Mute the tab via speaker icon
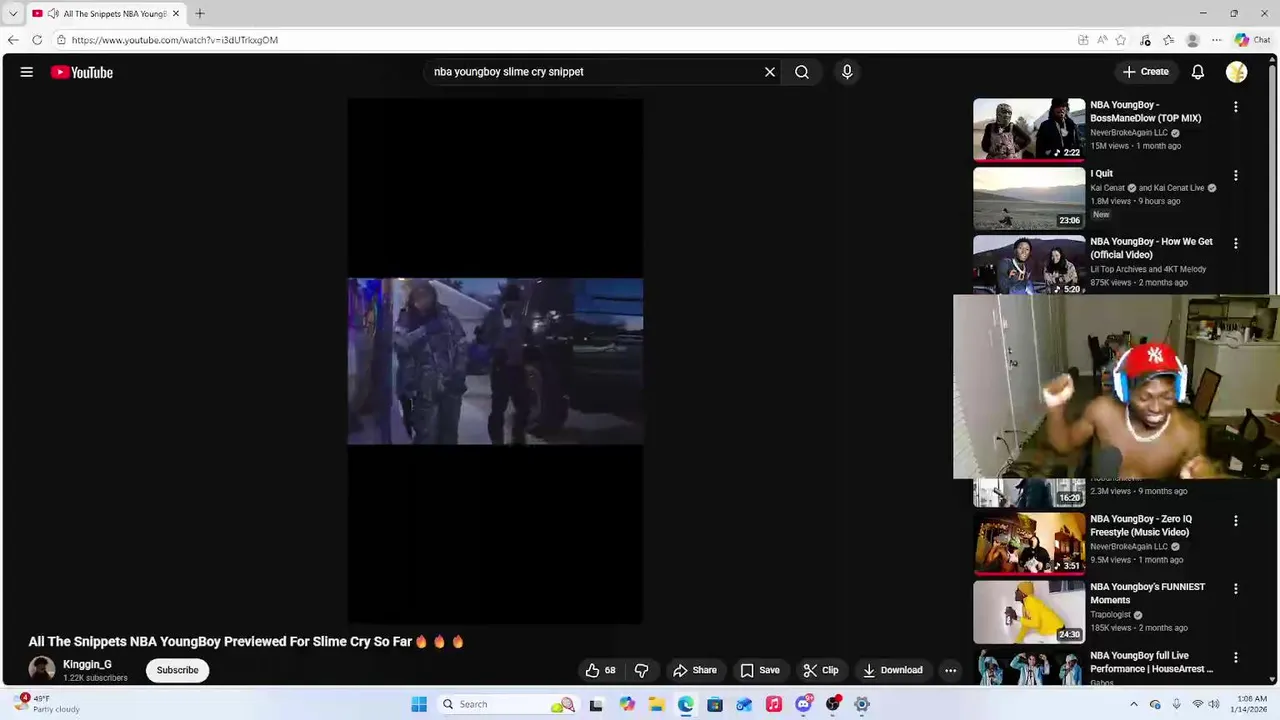 click(x=52, y=14)
